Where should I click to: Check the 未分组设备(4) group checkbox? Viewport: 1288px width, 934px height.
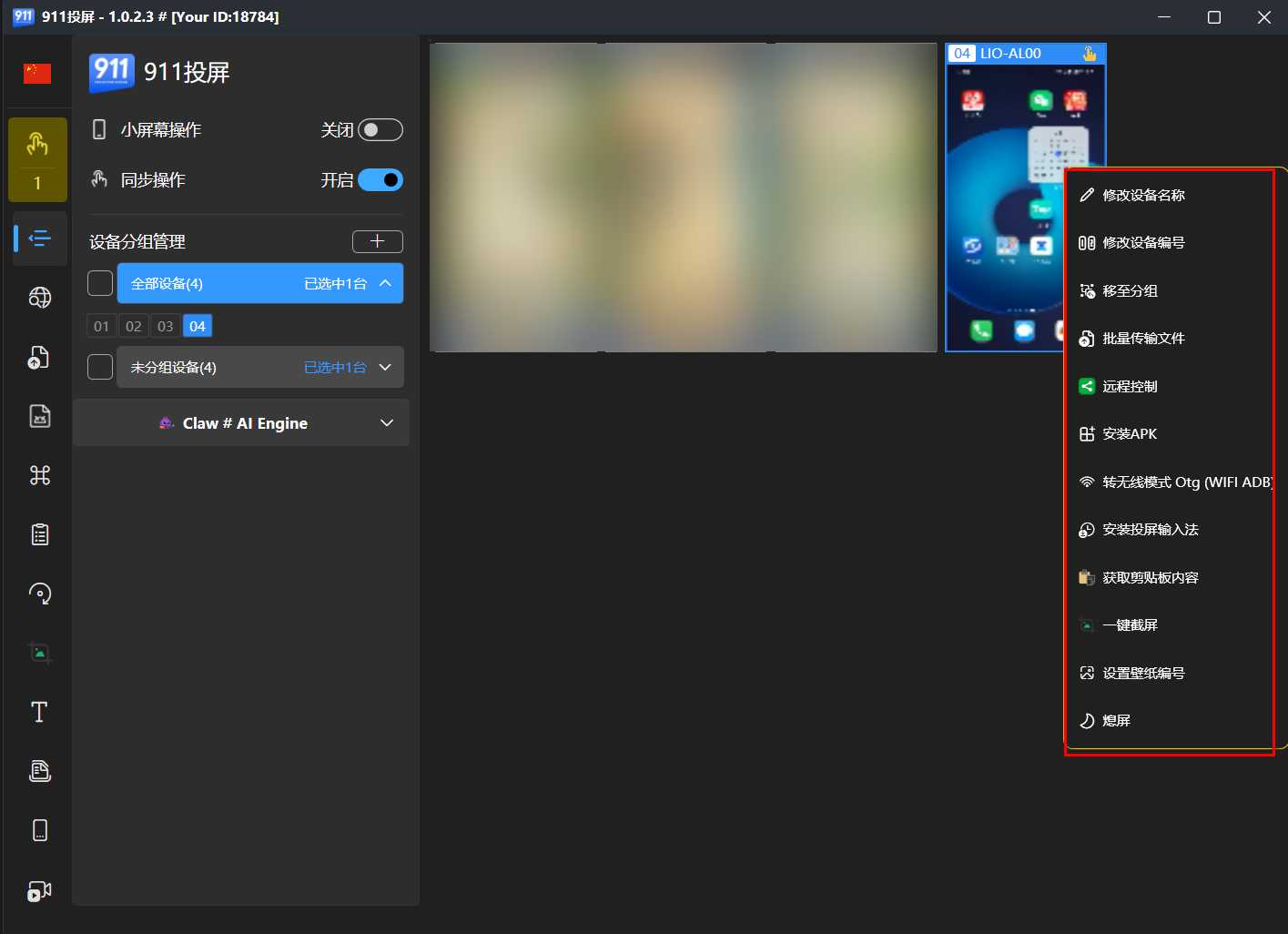point(100,367)
